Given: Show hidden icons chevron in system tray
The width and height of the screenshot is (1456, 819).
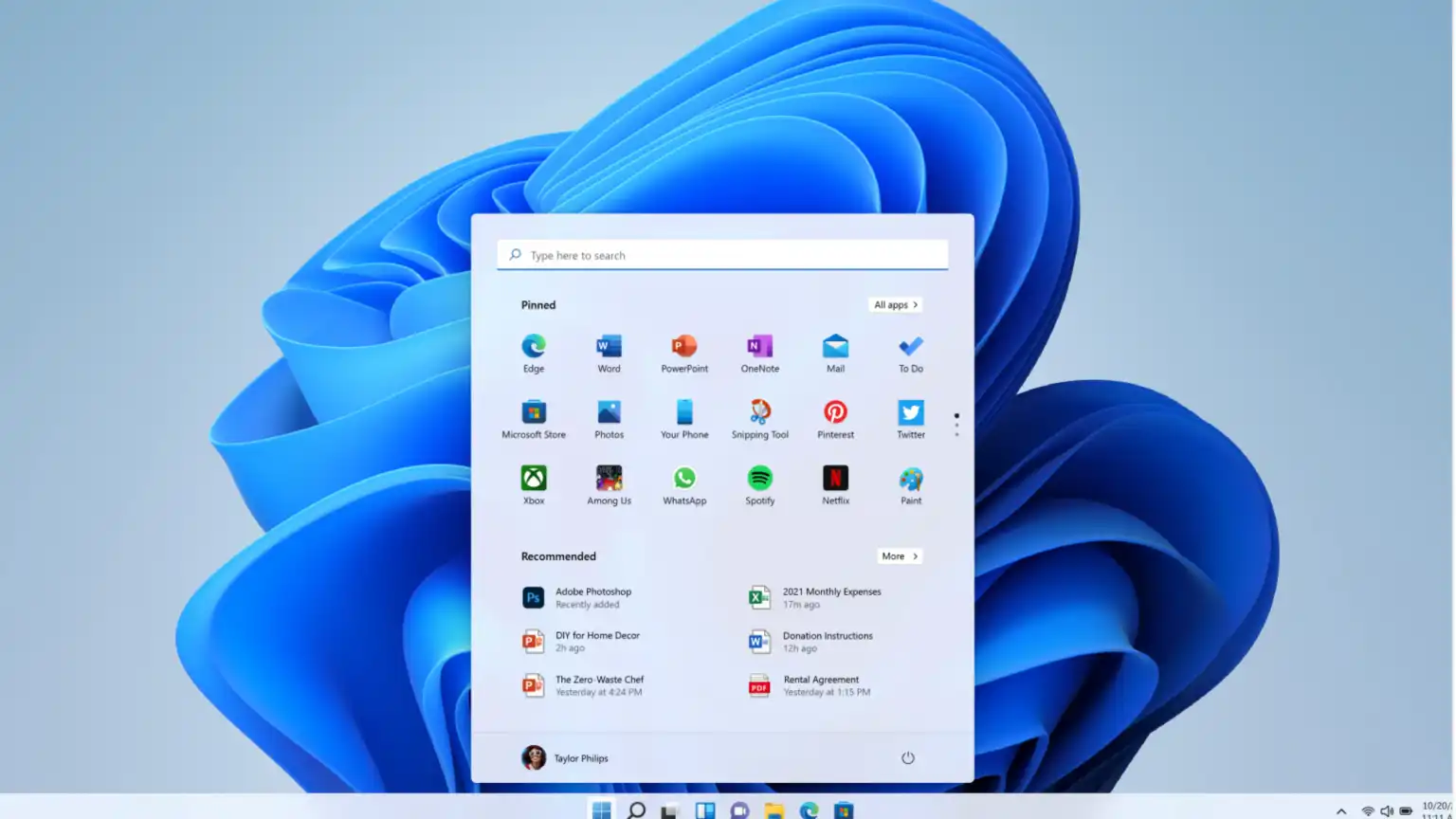Looking at the screenshot, I should (1341, 811).
